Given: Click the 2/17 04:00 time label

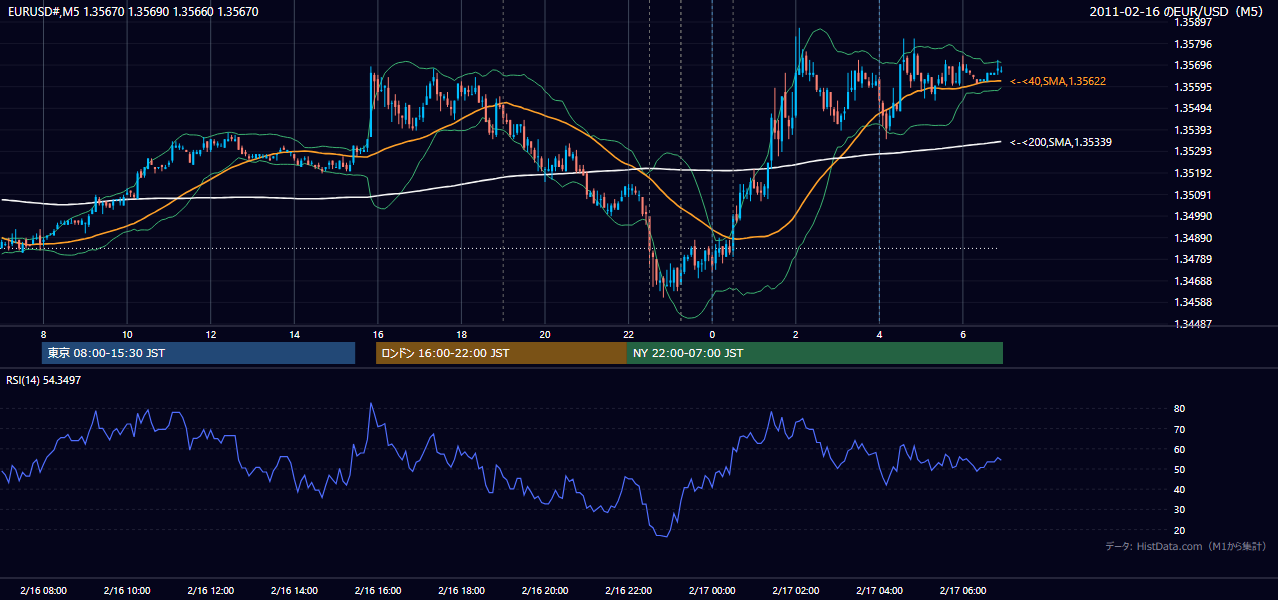Looking at the screenshot, I should point(879,590).
